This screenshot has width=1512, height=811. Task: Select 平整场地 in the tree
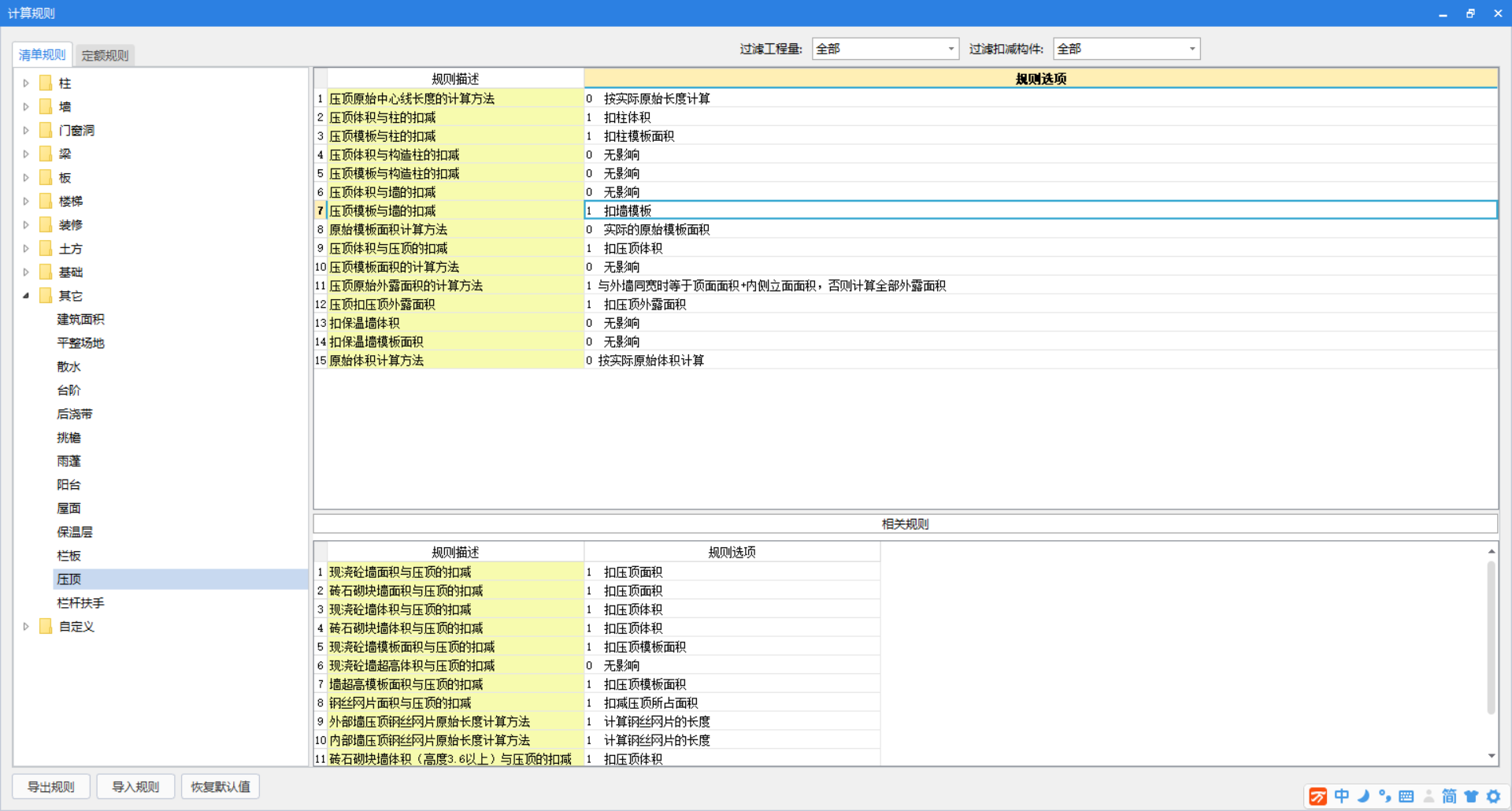(x=80, y=343)
